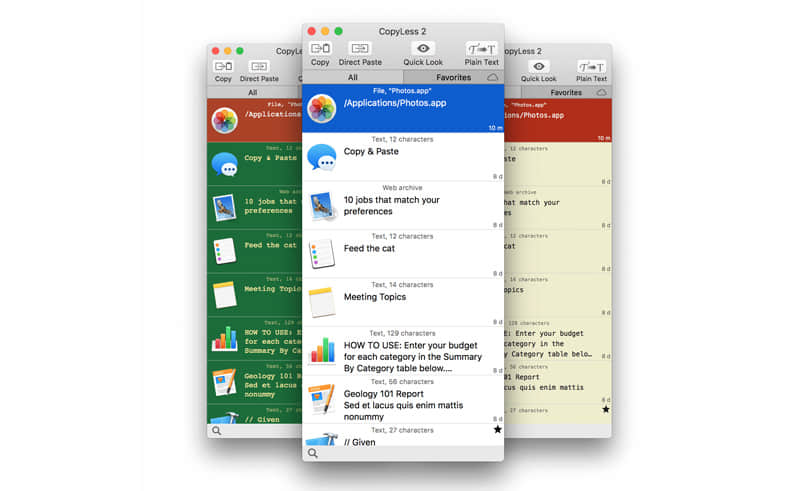Click Direct Paste in the left green window

coord(259,71)
